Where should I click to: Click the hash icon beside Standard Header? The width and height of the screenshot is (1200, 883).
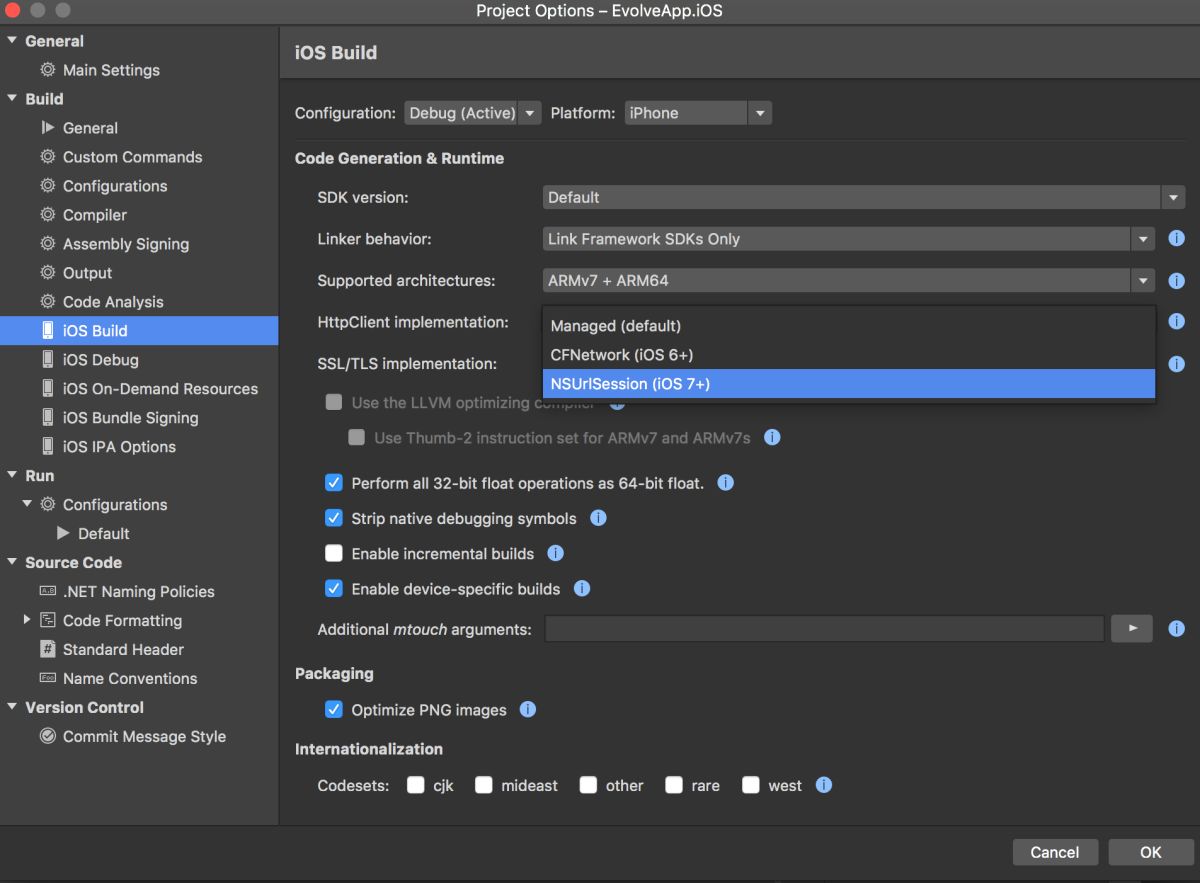(47, 649)
